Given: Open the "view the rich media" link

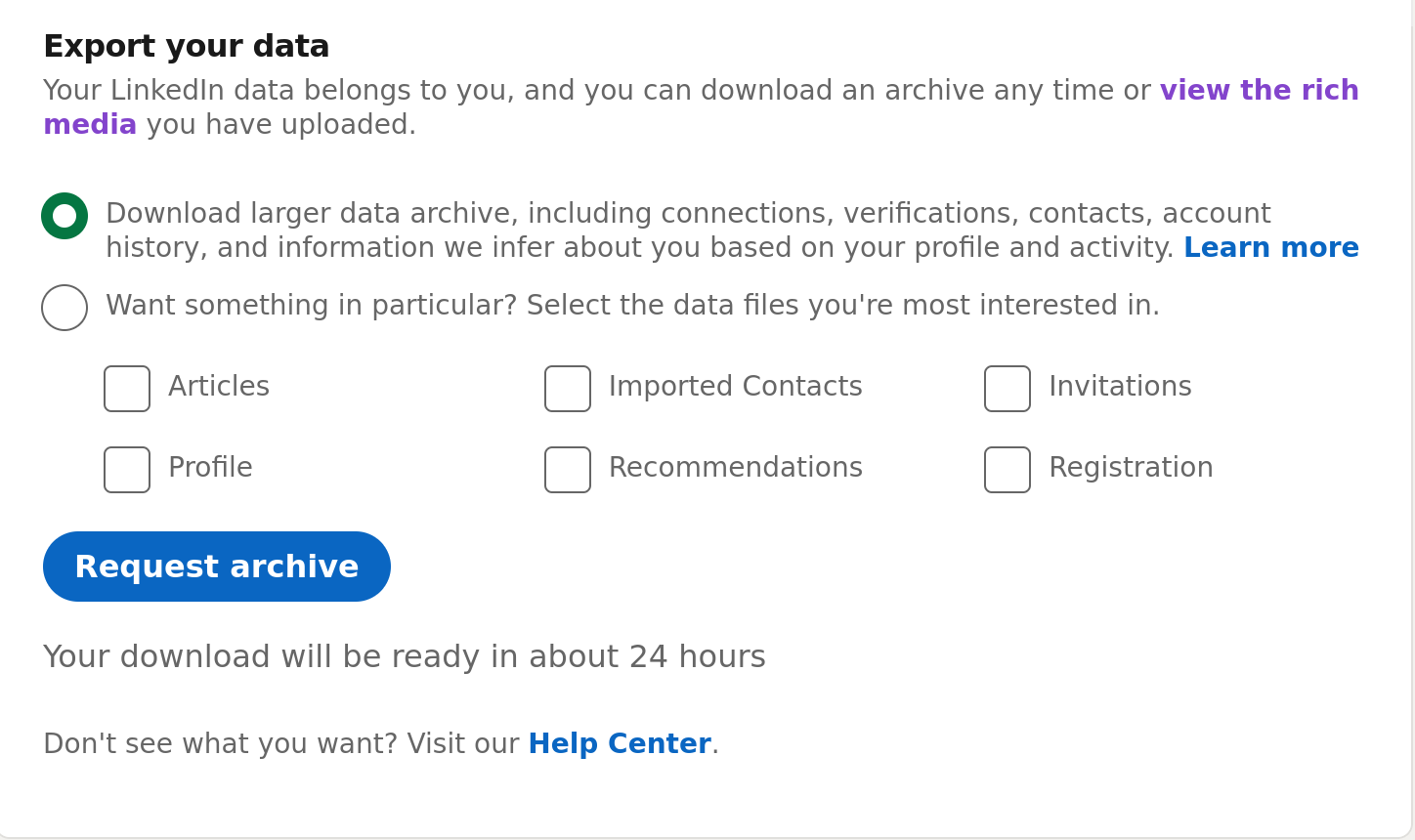Looking at the screenshot, I should (1259, 91).
